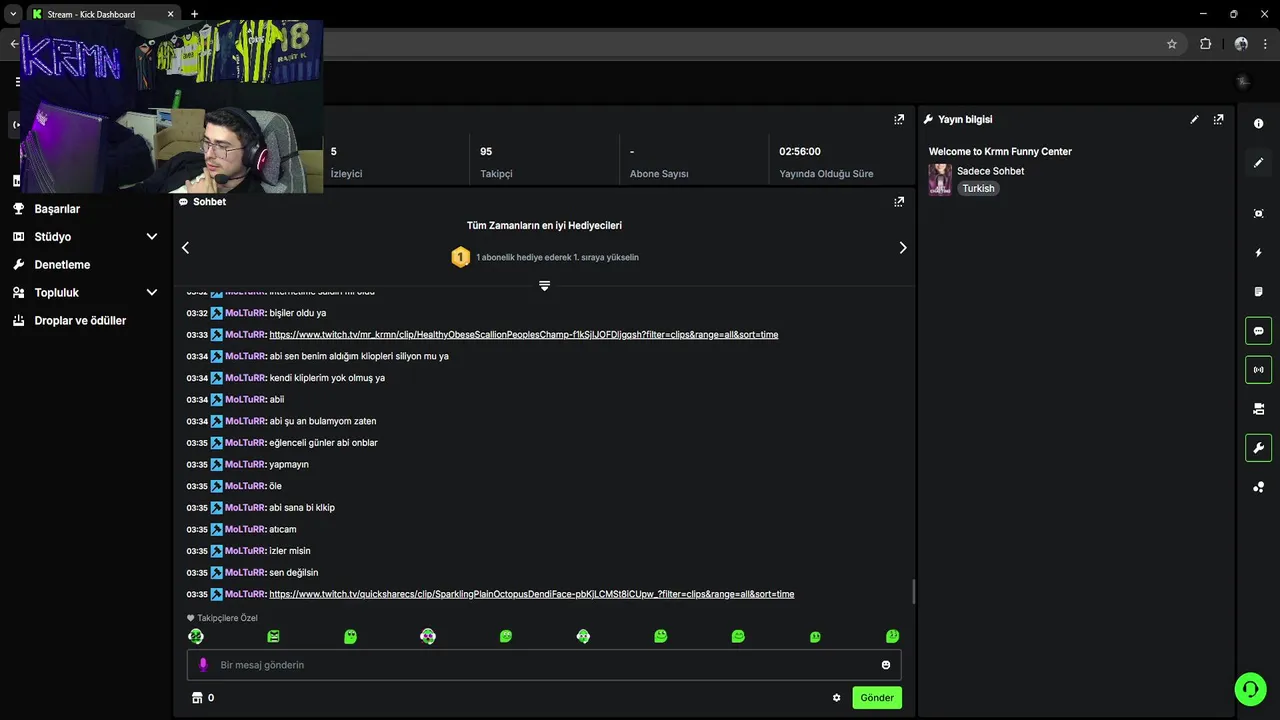Show next gift leaderboard with right arrow
Viewport: 1280px width, 720px height.
pyautogui.click(x=903, y=248)
